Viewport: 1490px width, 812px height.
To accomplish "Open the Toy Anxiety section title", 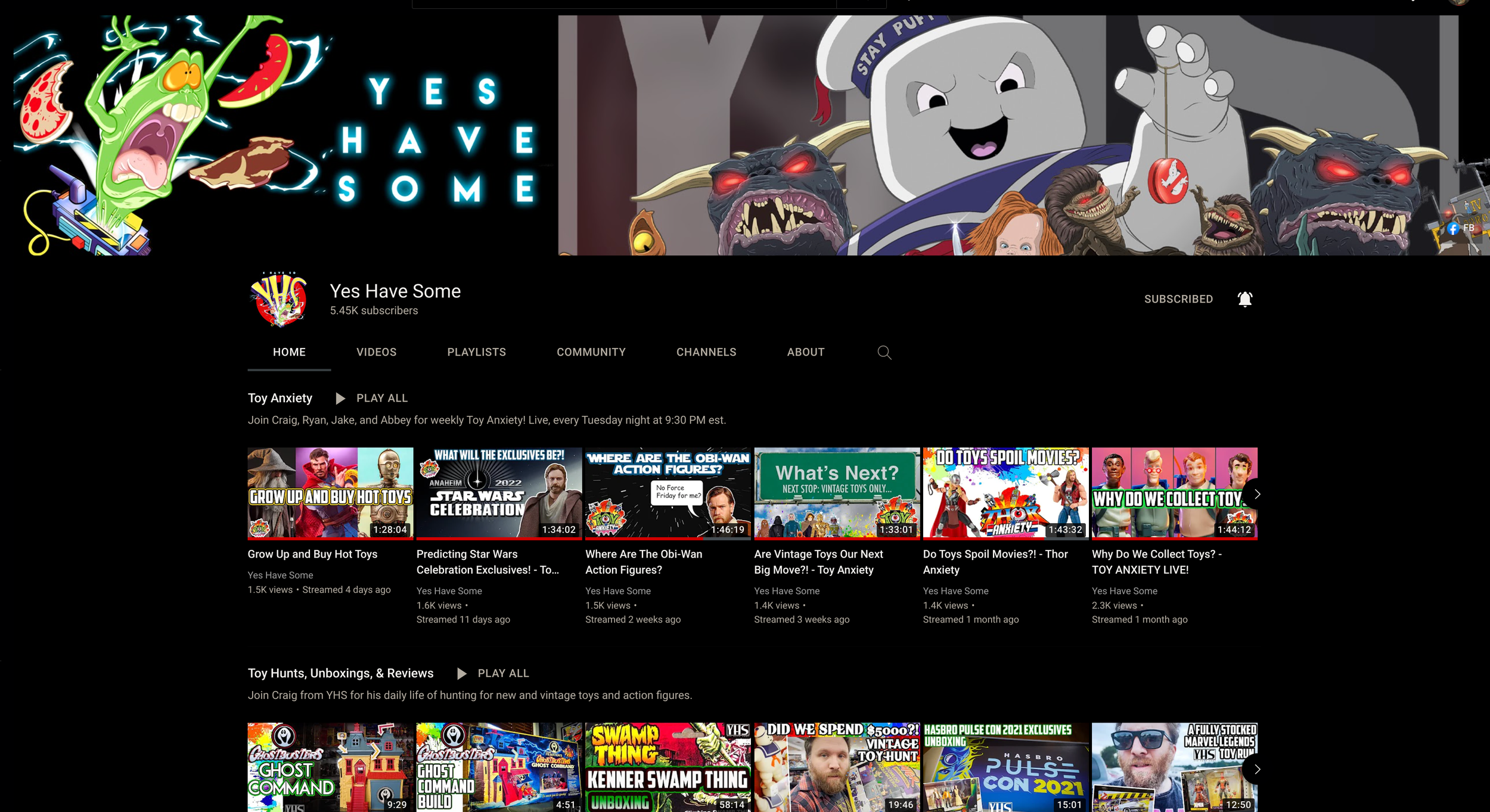I will coord(280,399).
